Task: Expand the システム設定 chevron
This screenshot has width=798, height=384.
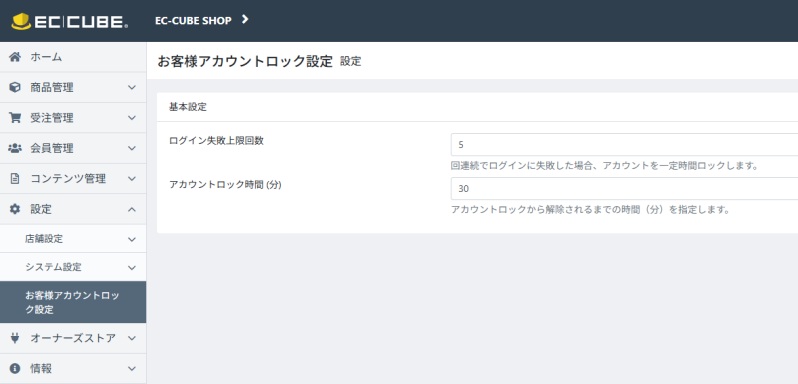Action: click(132, 268)
